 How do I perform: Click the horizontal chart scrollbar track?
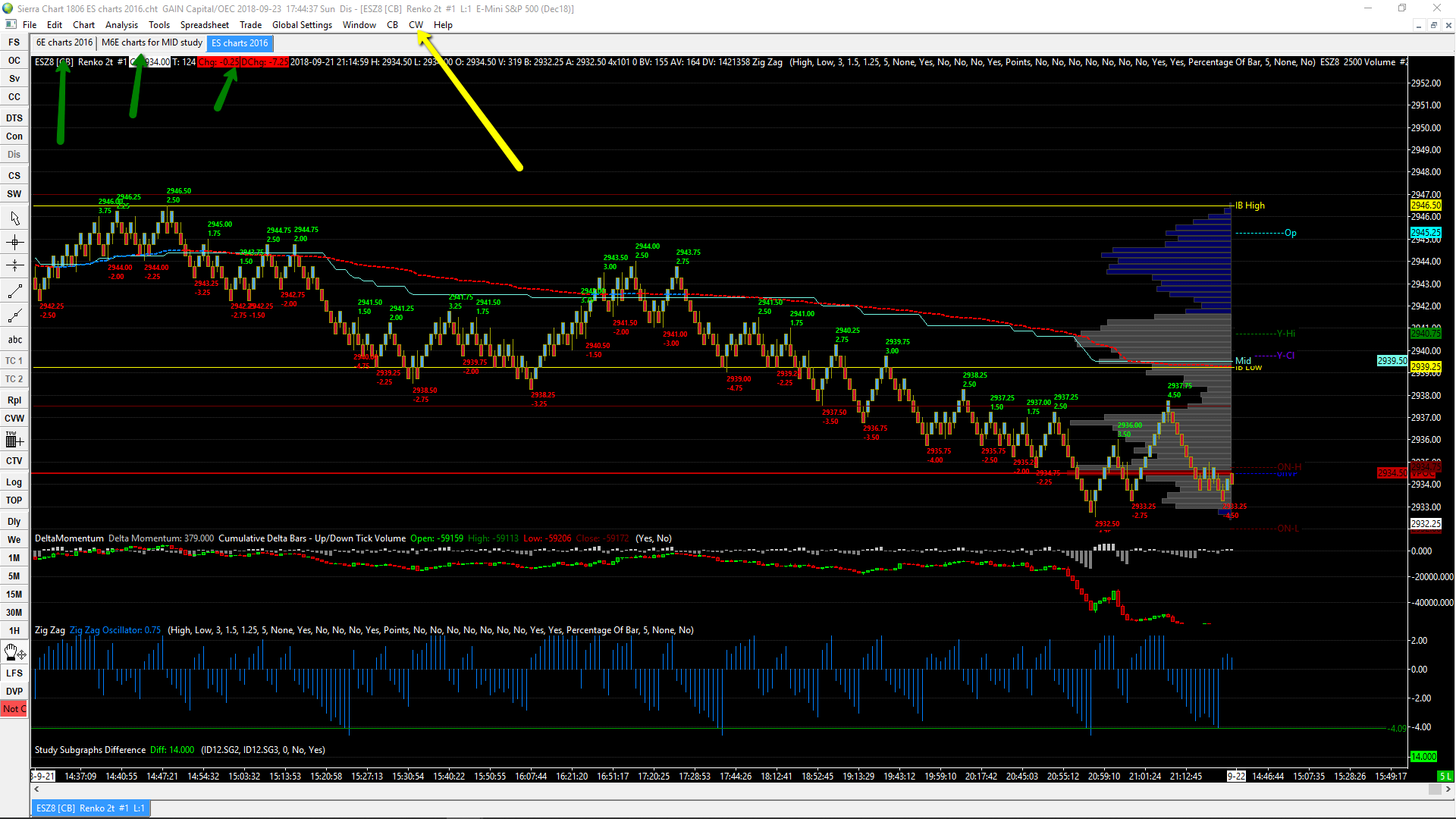click(728, 789)
